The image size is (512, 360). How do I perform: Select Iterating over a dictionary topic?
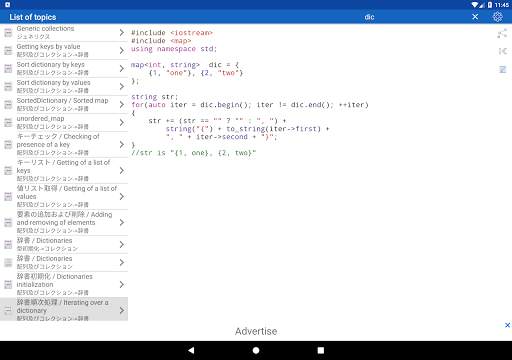pos(64,310)
